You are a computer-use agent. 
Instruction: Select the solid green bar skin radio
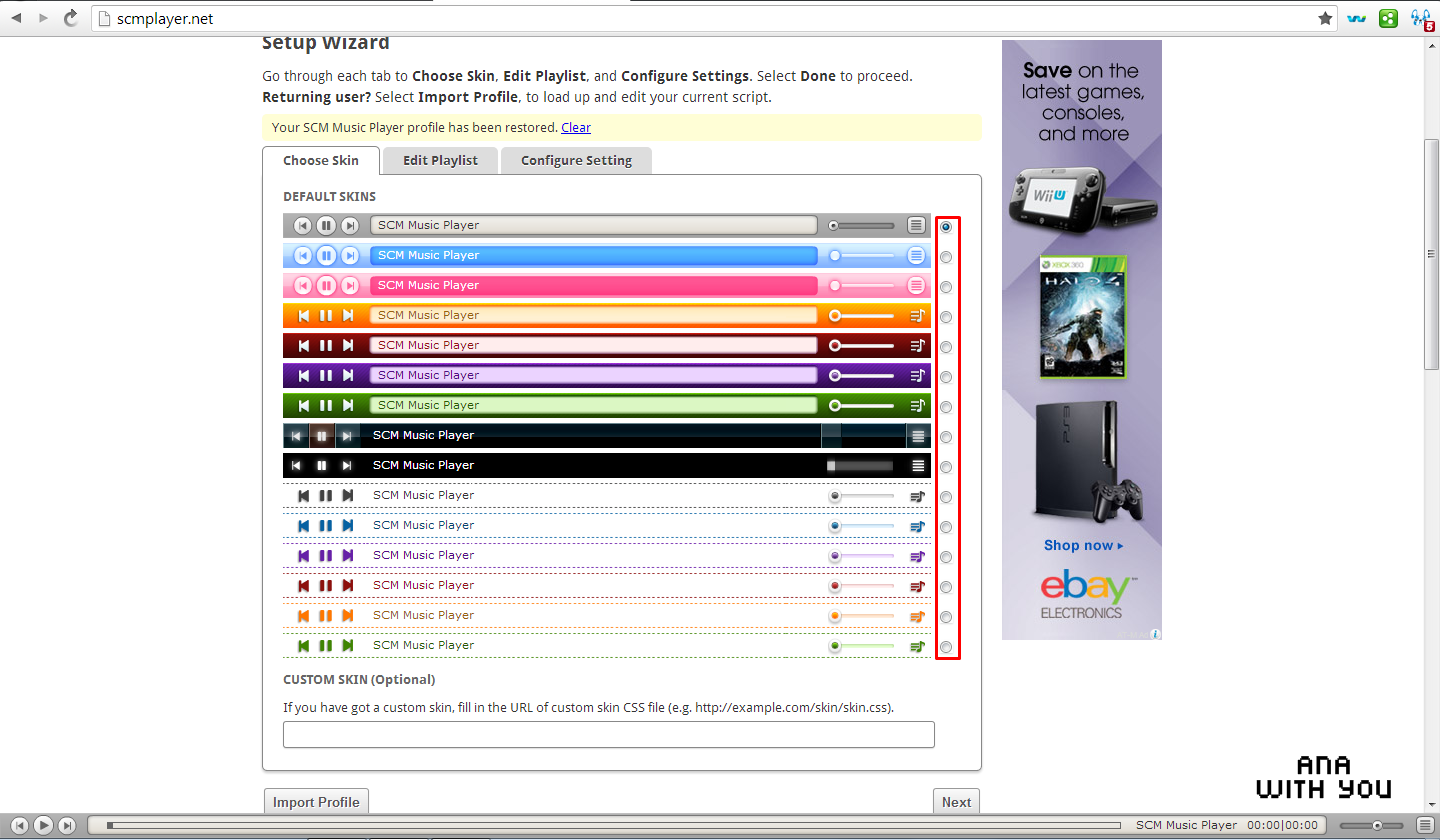946,407
